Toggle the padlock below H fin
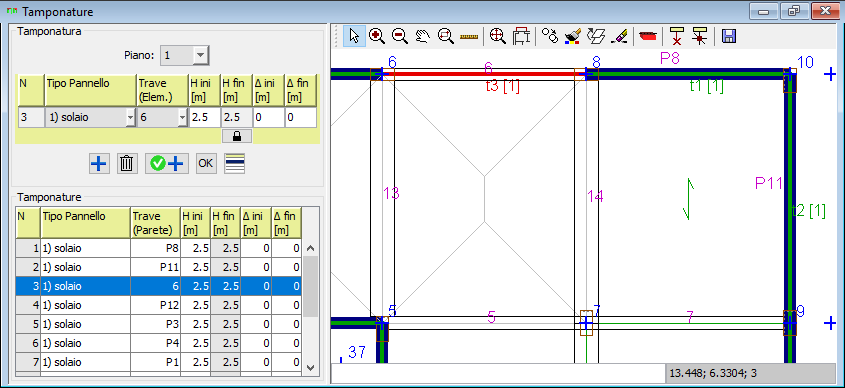 [x=237, y=137]
